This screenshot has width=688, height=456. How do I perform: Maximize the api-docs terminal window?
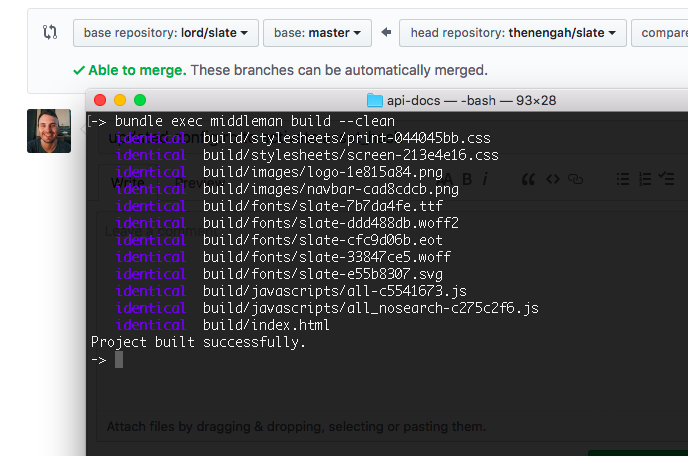140,100
